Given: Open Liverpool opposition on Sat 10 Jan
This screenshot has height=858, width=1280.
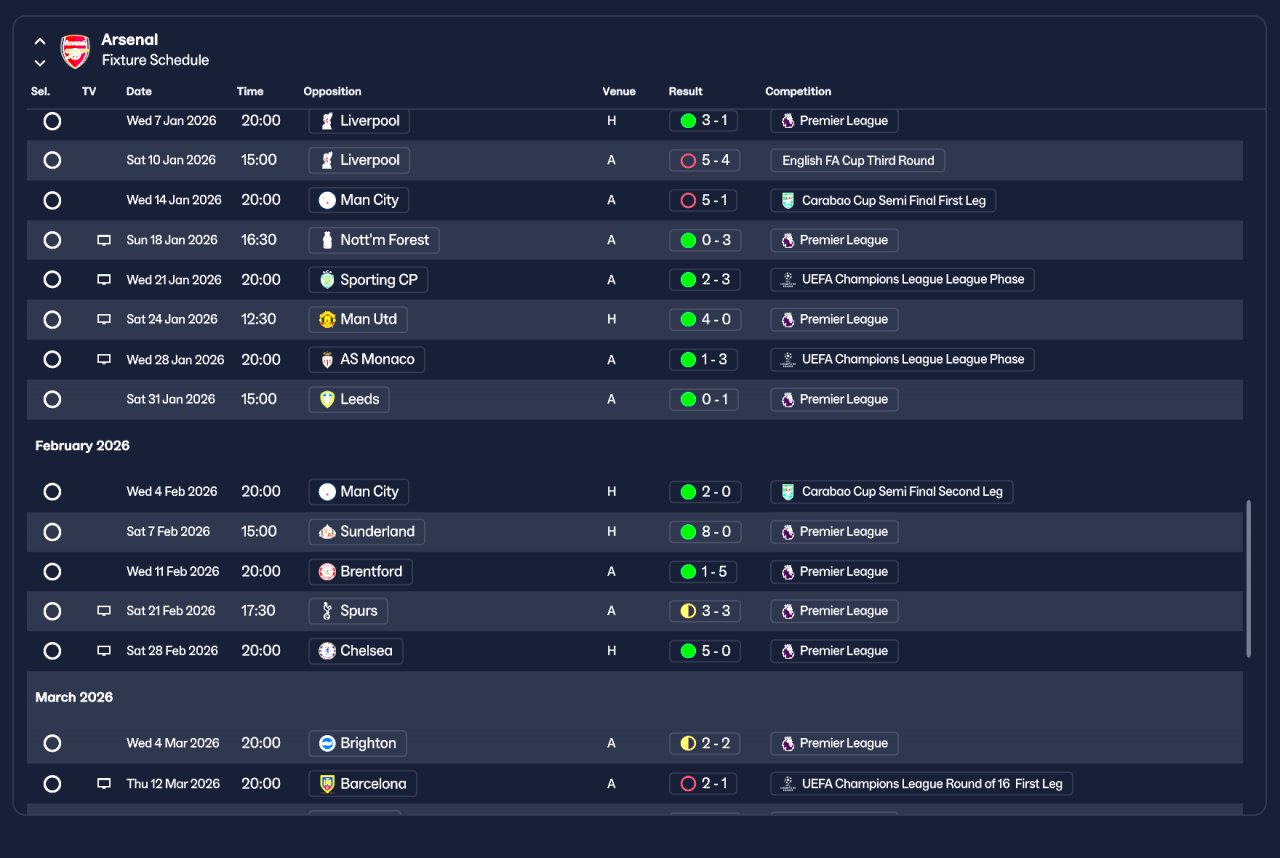Looking at the screenshot, I should pyautogui.click(x=359, y=160).
